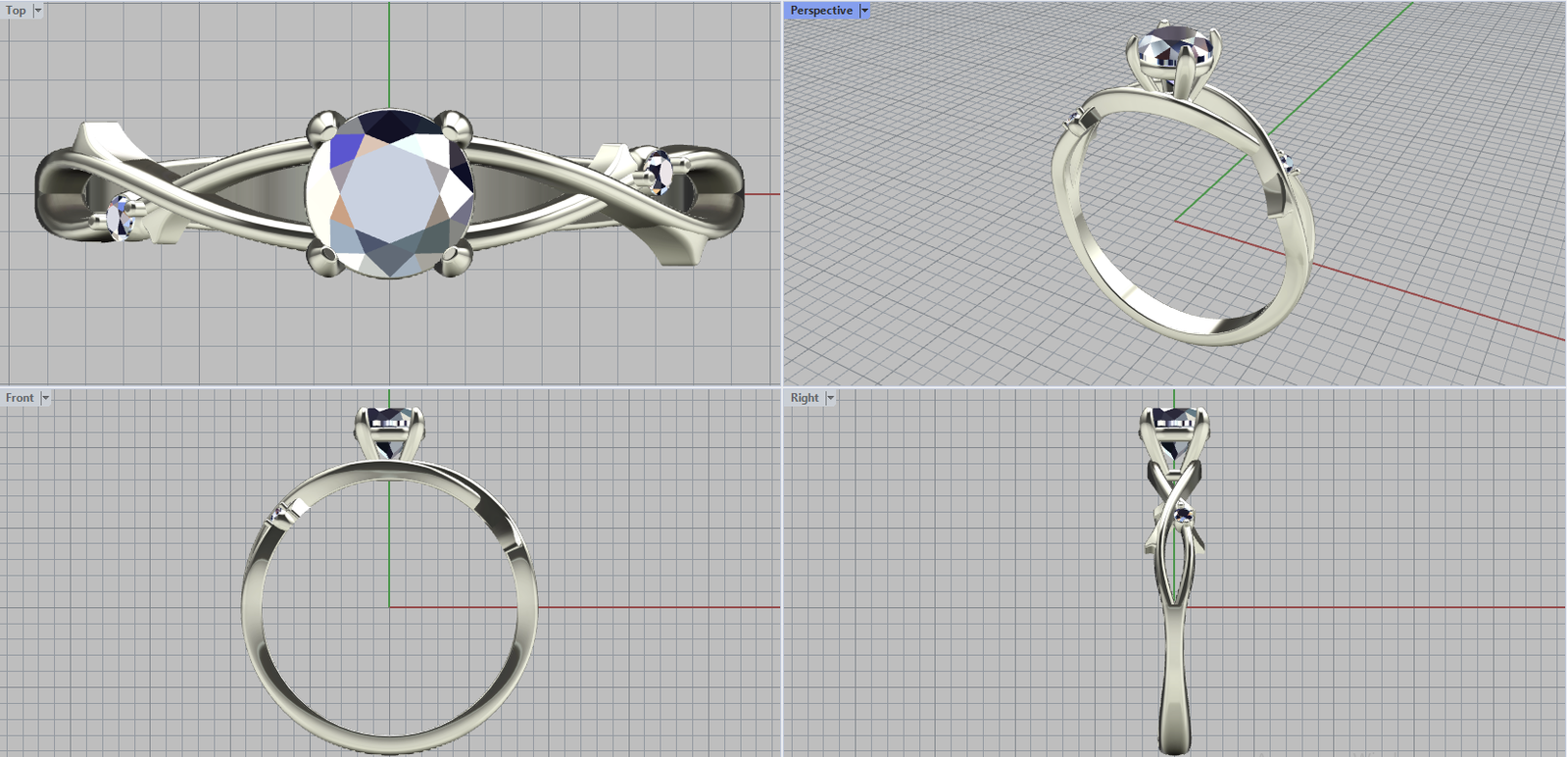Viewport: 1568px width, 757px height.
Task: Open the Front viewport dropdown arrow
Action: [x=45, y=398]
